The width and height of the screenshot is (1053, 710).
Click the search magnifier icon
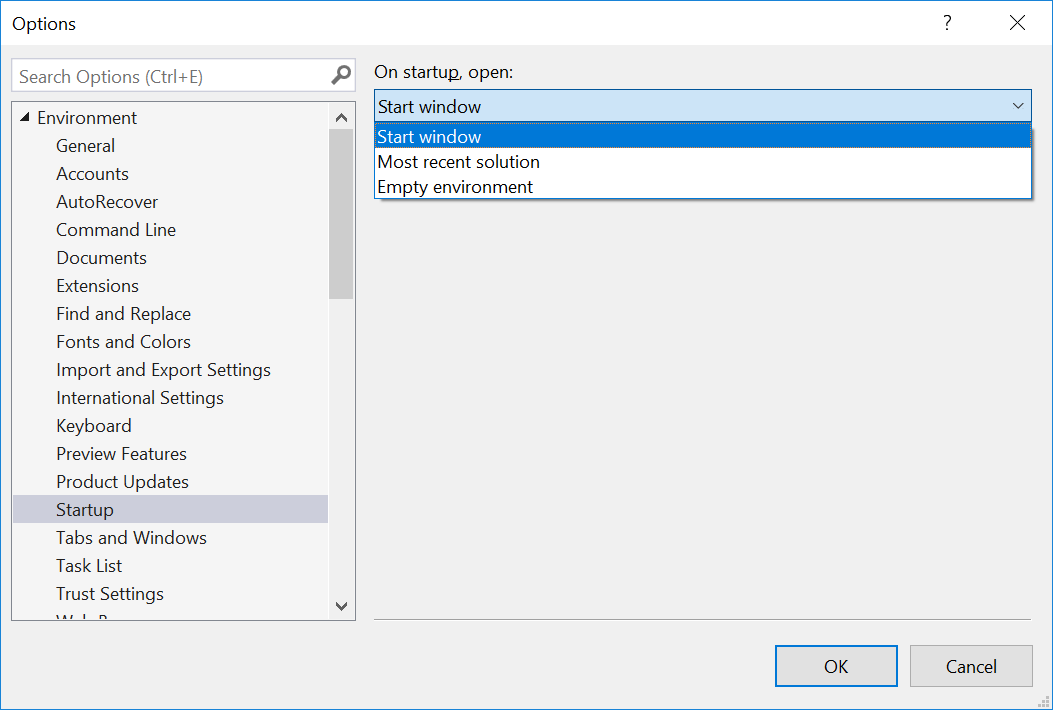pos(341,75)
